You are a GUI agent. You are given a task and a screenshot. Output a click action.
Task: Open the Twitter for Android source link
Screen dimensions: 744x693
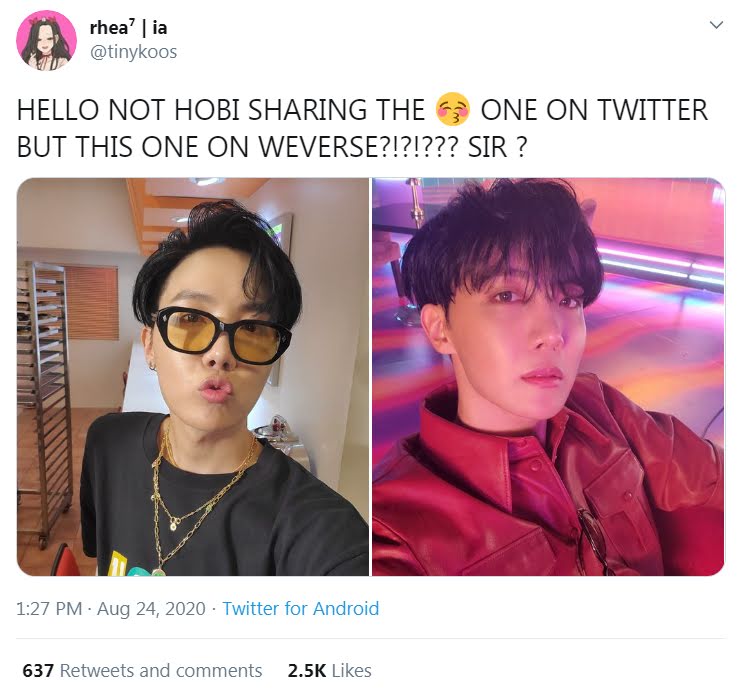pos(301,608)
